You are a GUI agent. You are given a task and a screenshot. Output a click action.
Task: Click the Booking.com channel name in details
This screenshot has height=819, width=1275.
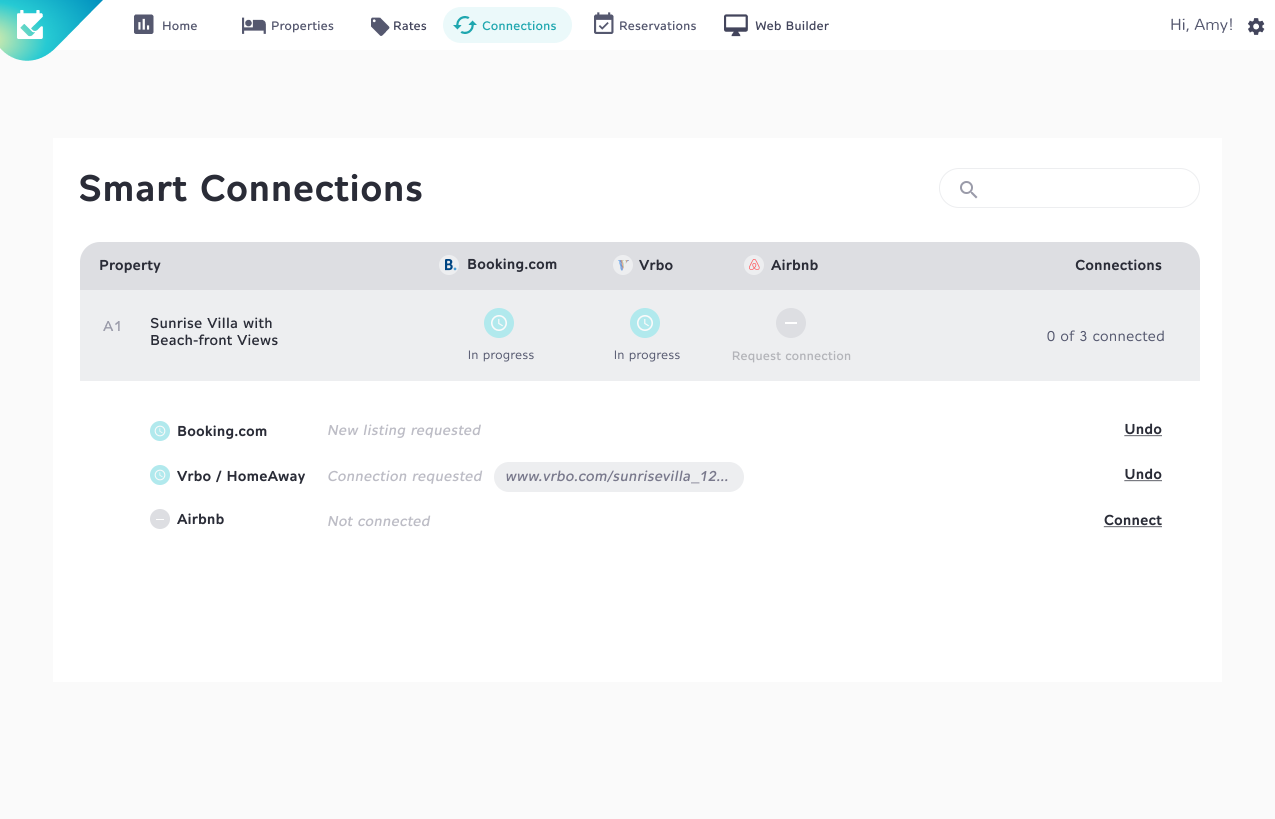coord(222,431)
